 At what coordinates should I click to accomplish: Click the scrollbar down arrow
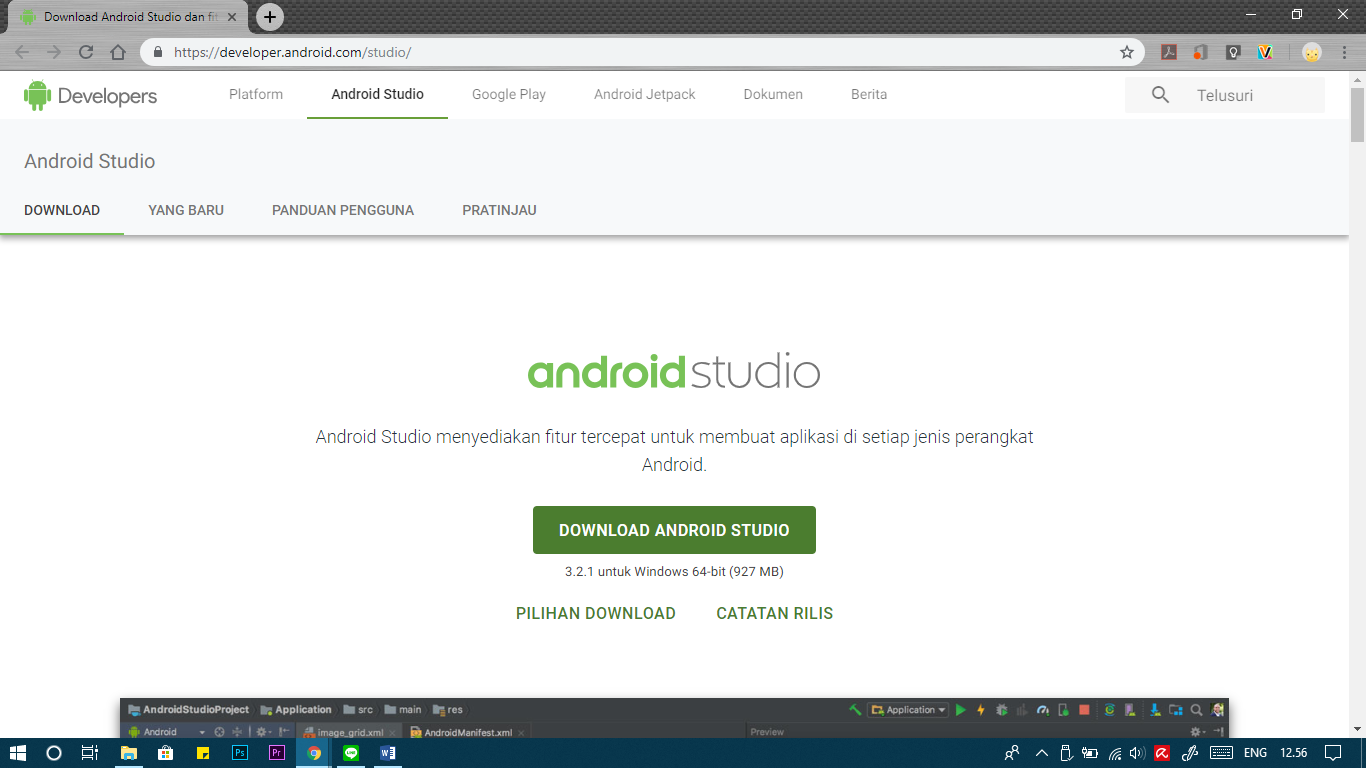pyautogui.click(x=1357, y=729)
